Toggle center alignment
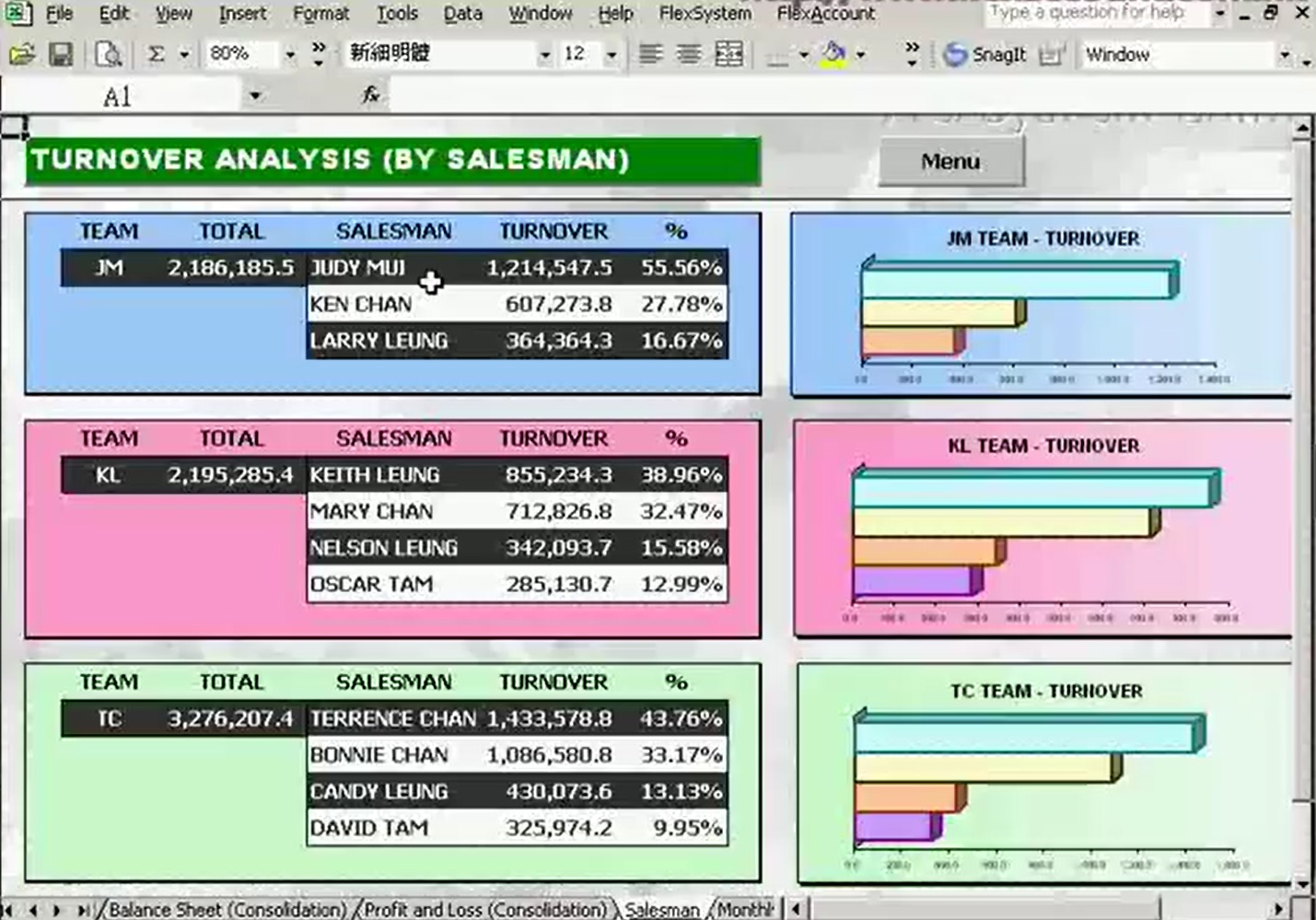The width and height of the screenshot is (1316, 920). point(687,53)
